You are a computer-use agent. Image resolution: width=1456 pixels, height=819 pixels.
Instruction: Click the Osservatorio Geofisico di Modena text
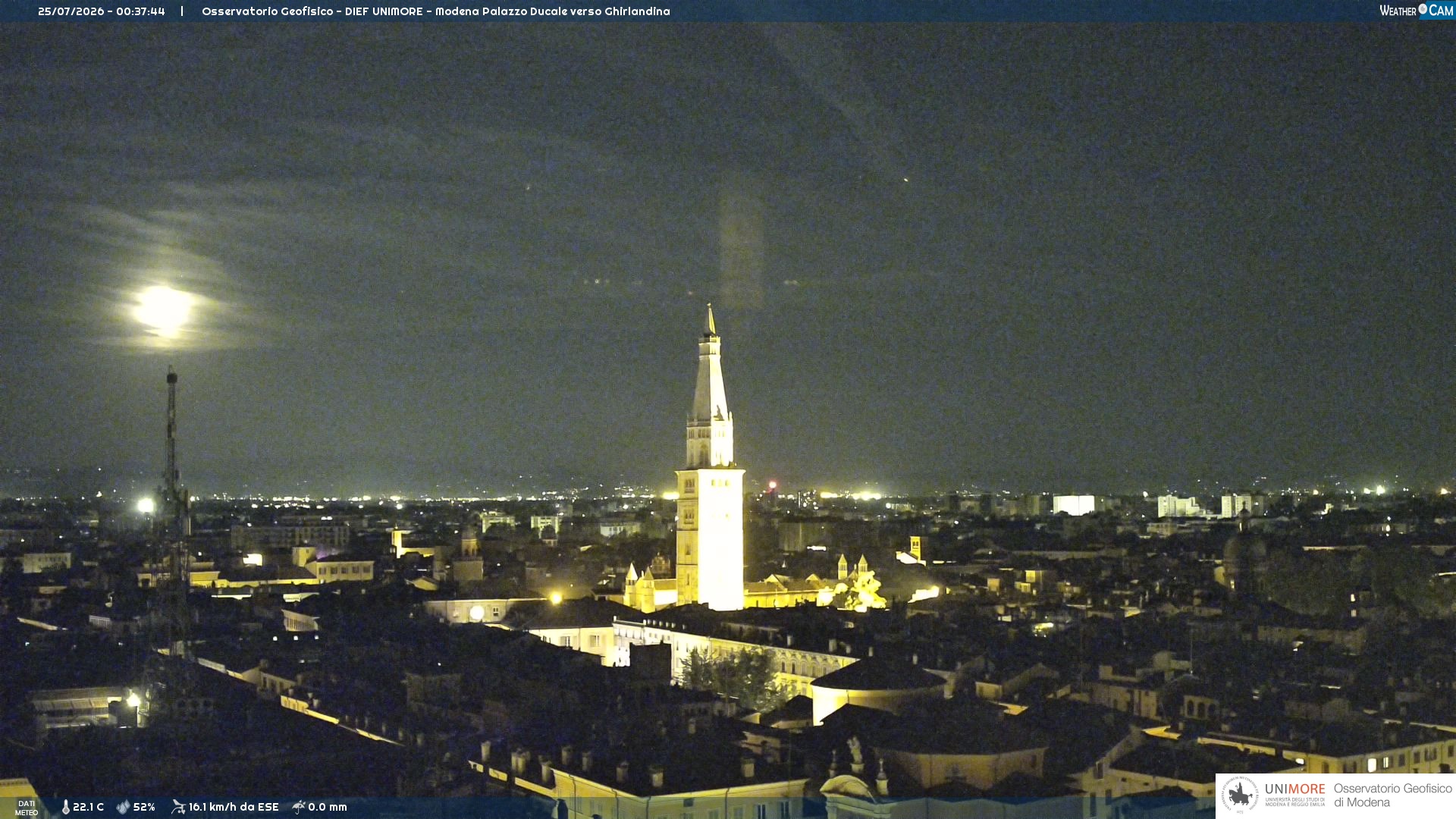coord(1392,795)
